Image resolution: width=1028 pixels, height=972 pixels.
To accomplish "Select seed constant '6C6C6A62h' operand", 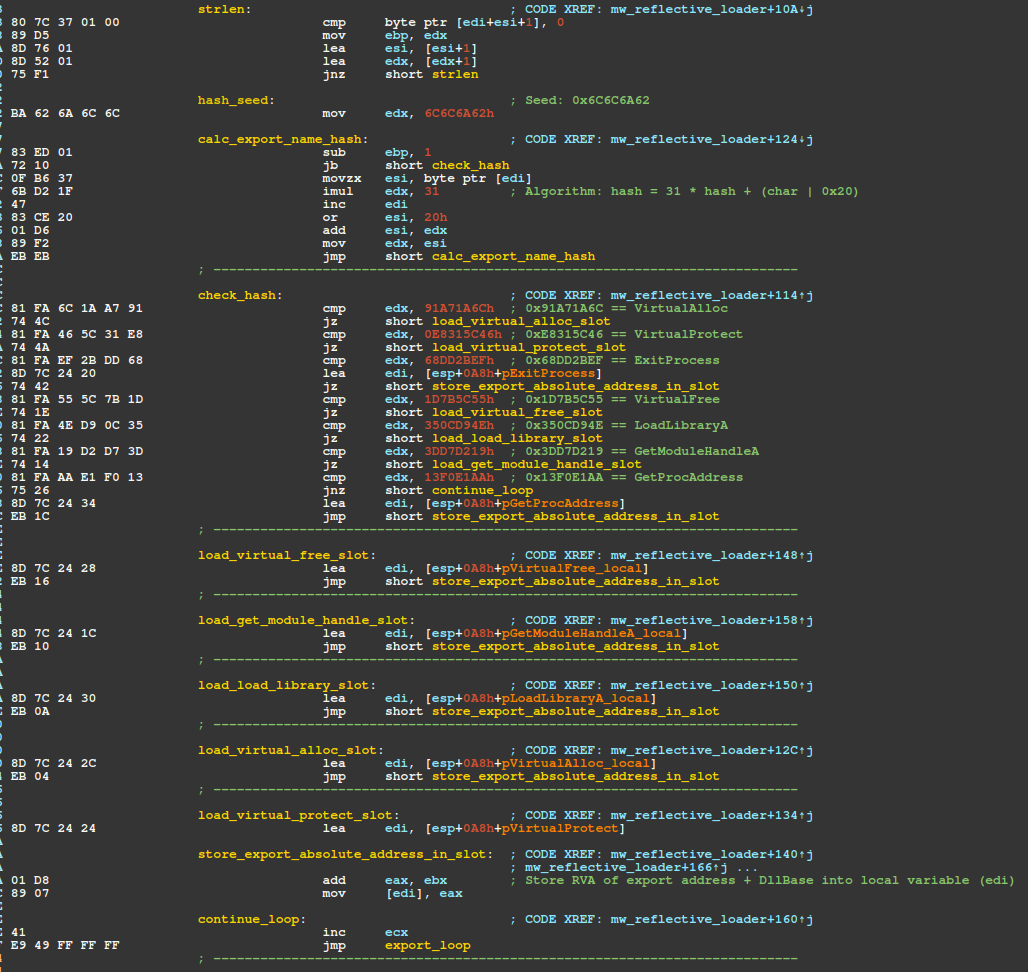I will click(x=459, y=113).
